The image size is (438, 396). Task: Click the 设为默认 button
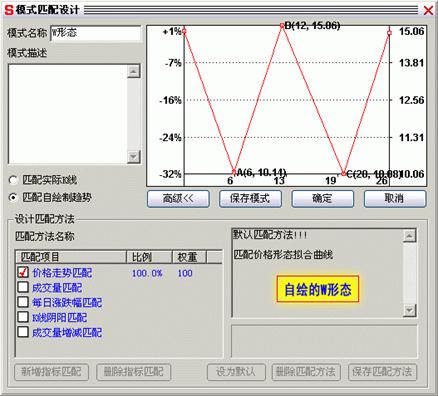coord(236,372)
